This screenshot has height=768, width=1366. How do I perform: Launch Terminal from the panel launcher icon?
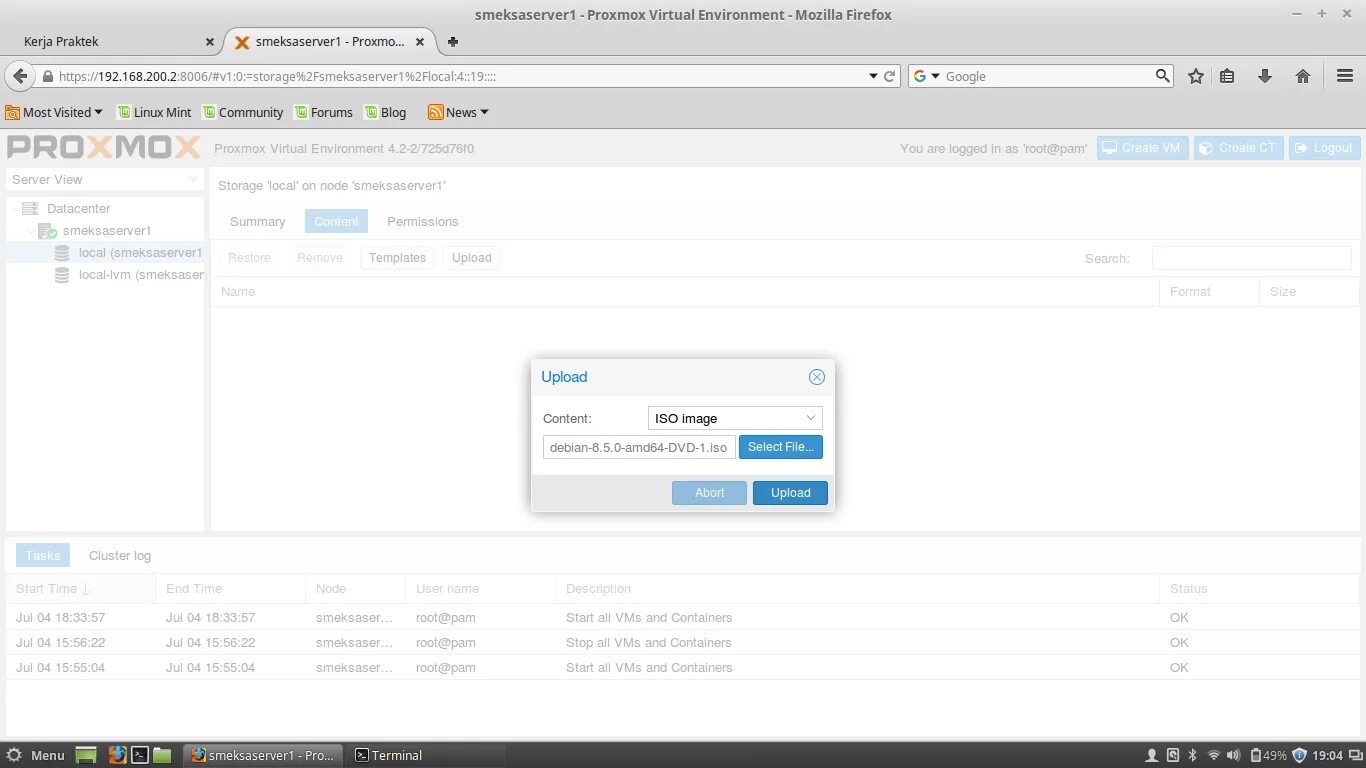(x=140, y=755)
